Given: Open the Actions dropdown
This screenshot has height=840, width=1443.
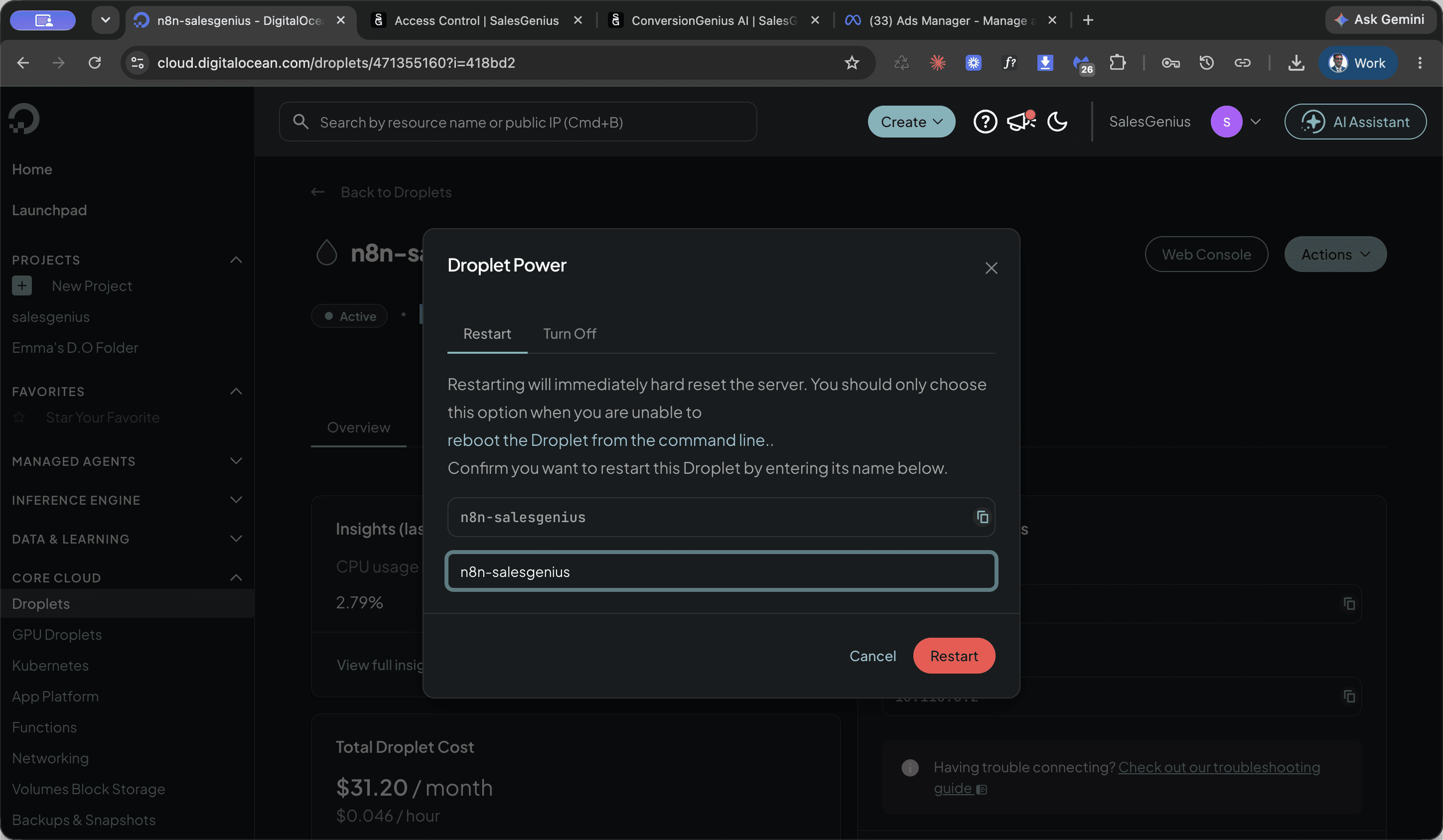Looking at the screenshot, I should (x=1335, y=254).
